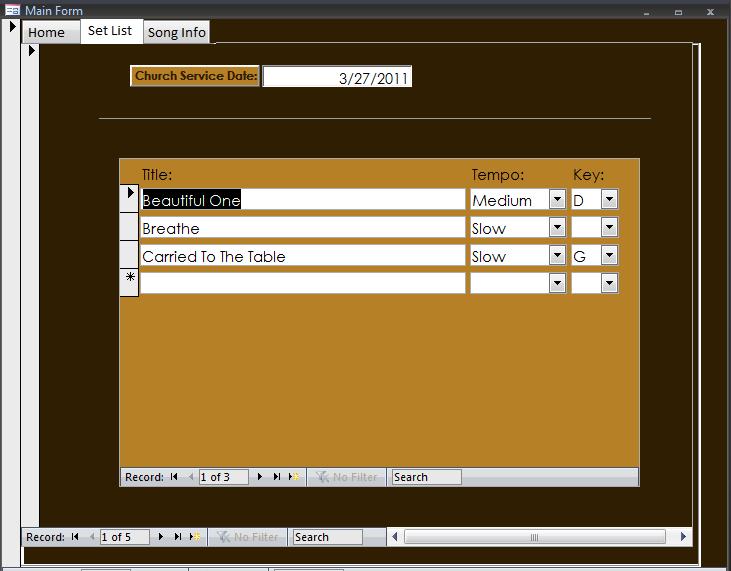Click the Church Service Date field
Screen dimensions: 731x571
337,76
